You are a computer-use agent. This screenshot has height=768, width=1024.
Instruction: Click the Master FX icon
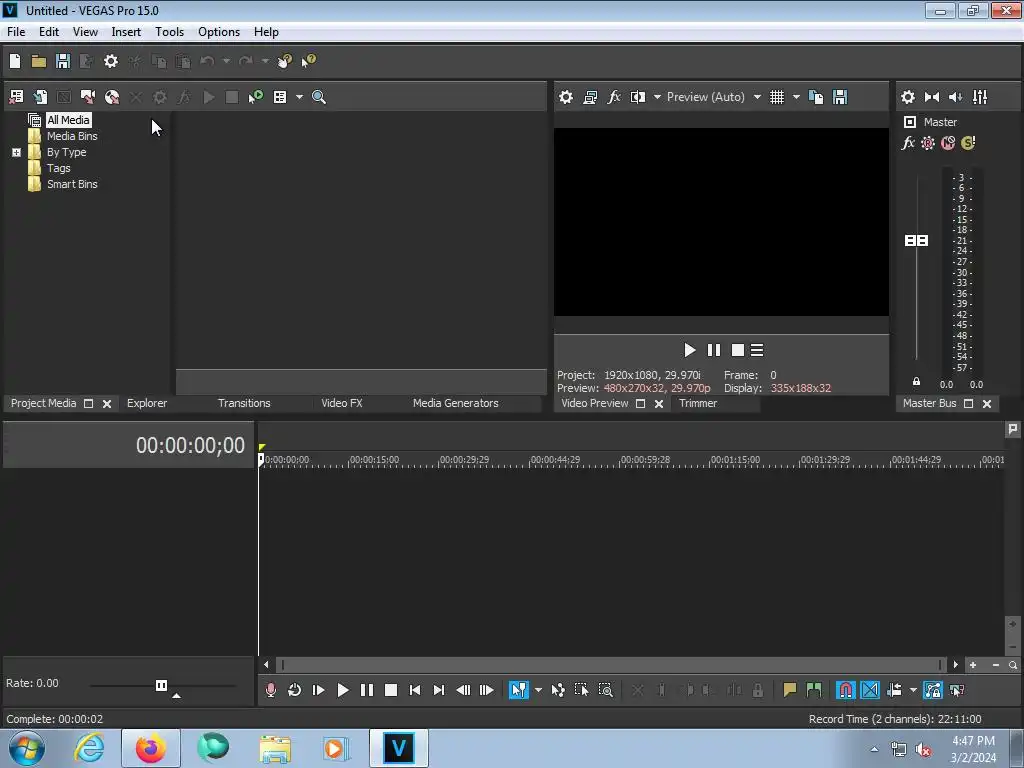(x=908, y=143)
